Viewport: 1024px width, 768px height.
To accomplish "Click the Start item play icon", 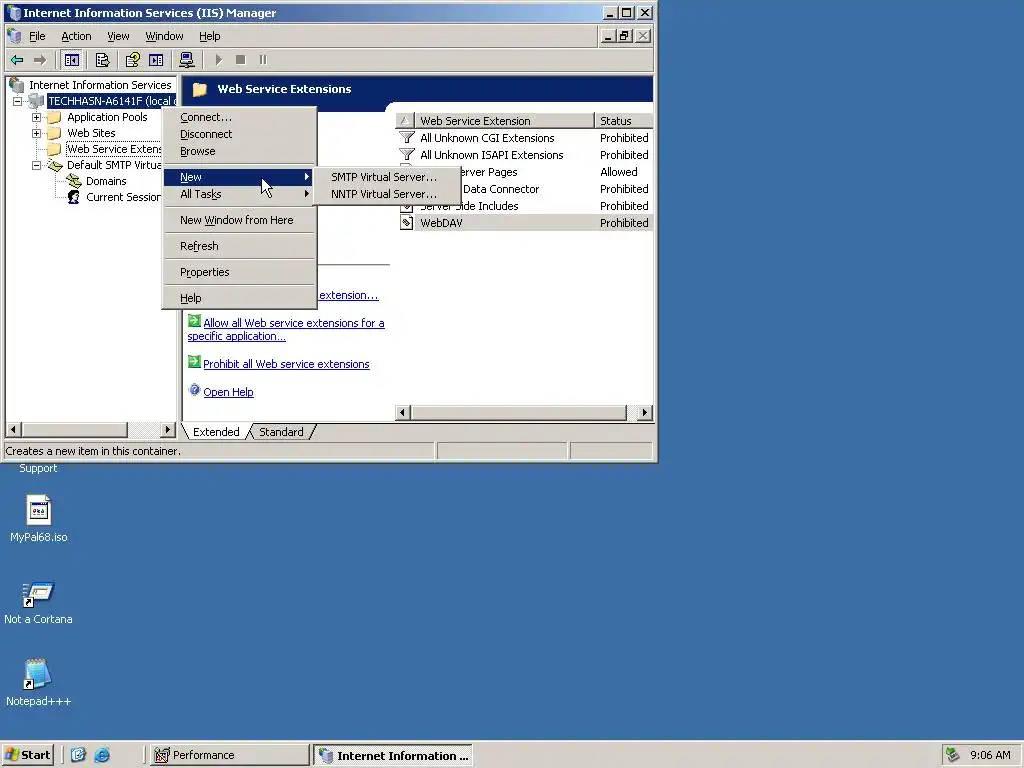I will point(219,60).
